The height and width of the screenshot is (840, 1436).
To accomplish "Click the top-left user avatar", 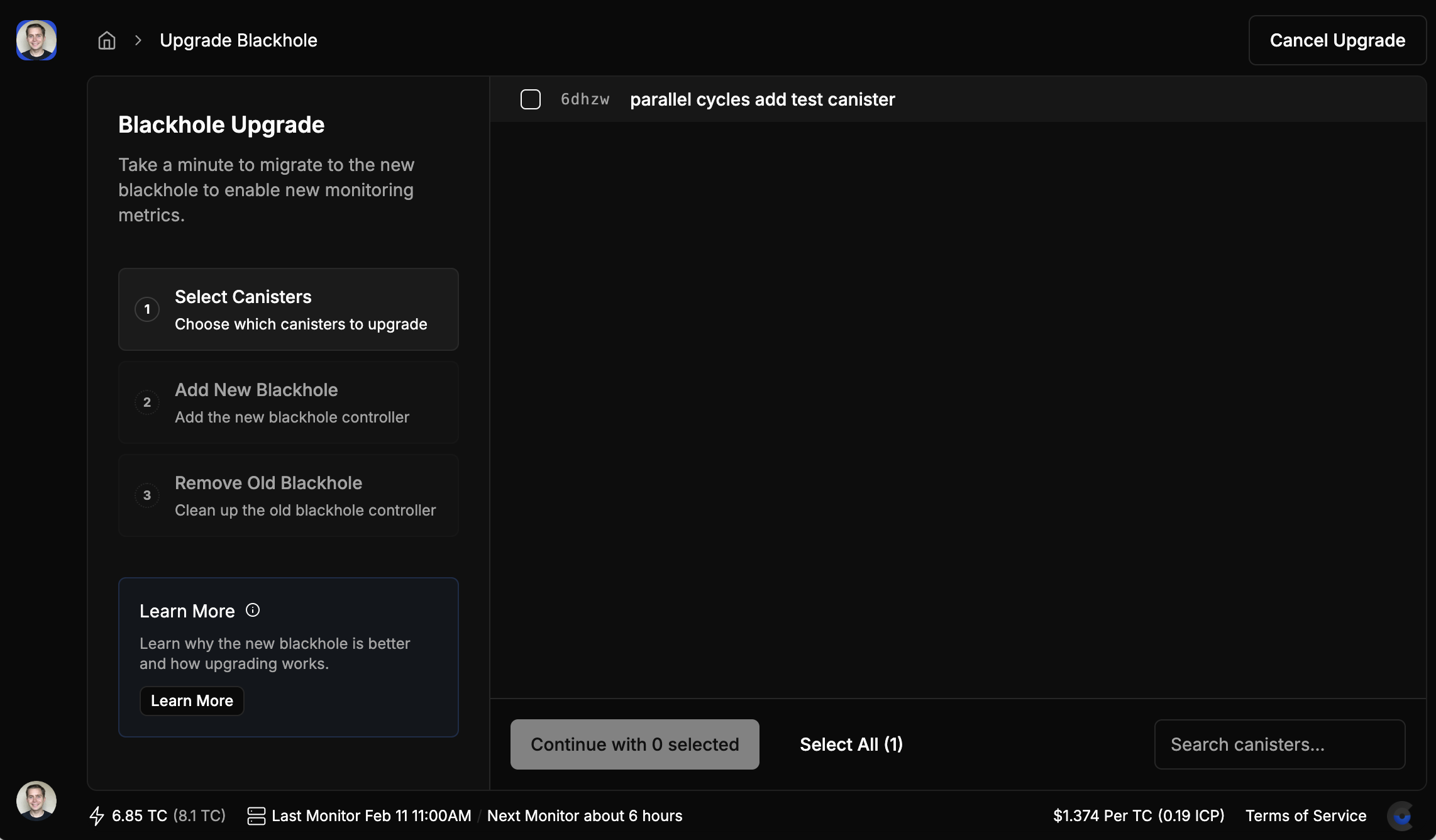I will coord(36,40).
